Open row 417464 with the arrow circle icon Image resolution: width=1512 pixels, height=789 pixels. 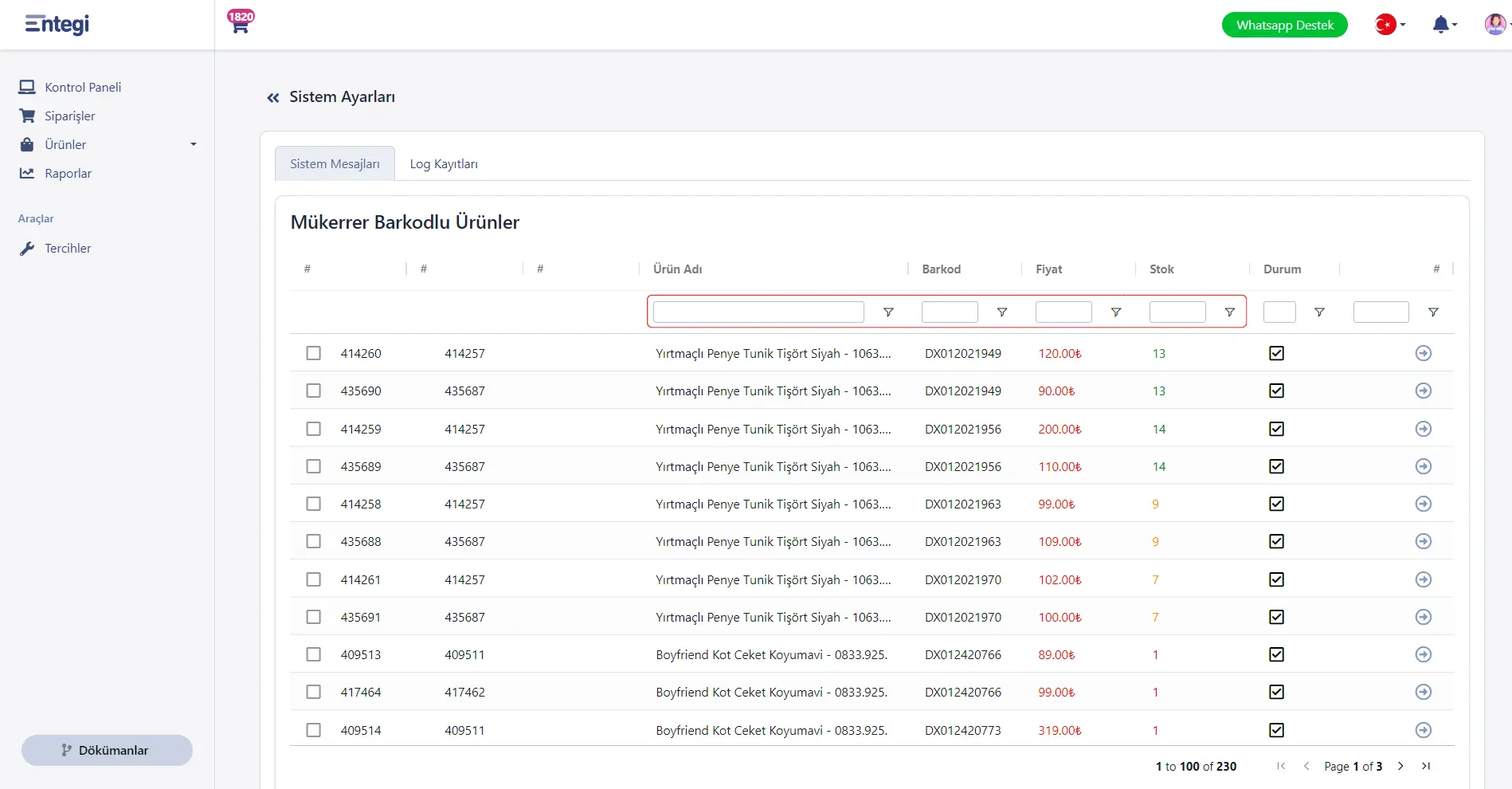click(x=1424, y=692)
